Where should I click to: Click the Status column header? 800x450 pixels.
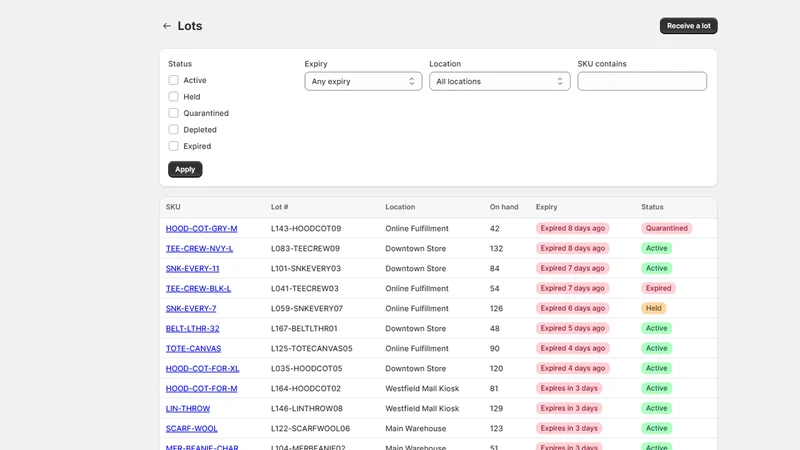pyautogui.click(x=652, y=207)
